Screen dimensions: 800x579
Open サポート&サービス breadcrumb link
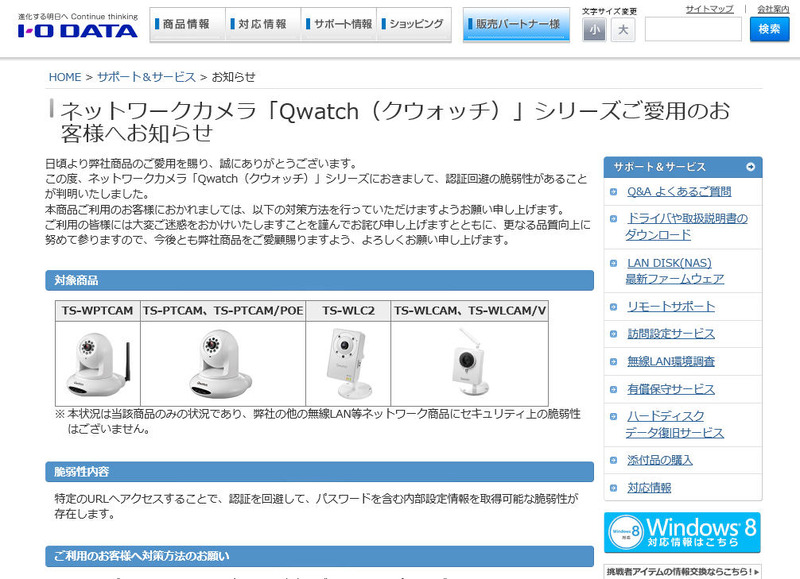(x=146, y=77)
